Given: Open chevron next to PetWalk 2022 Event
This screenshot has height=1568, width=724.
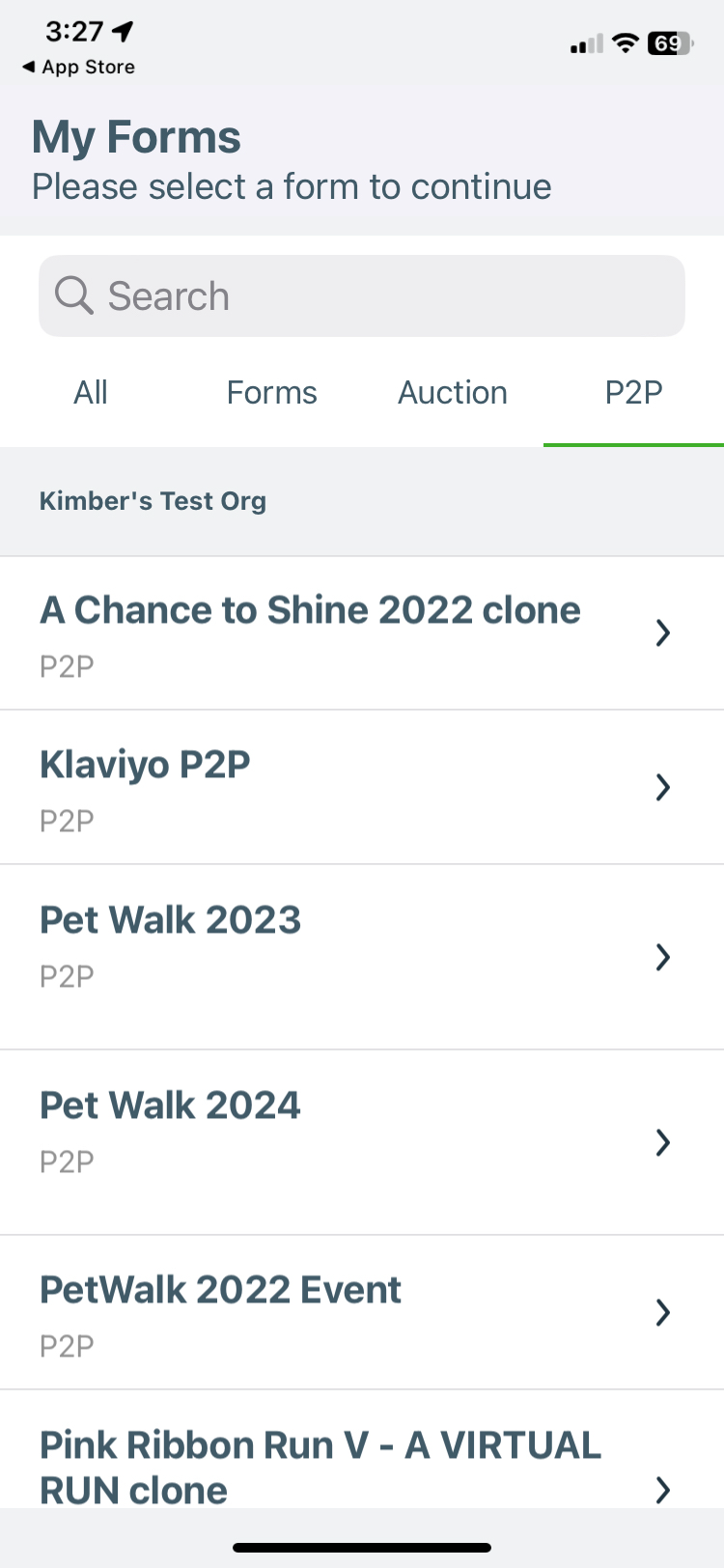Looking at the screenshot, I should click(662, 1312).
